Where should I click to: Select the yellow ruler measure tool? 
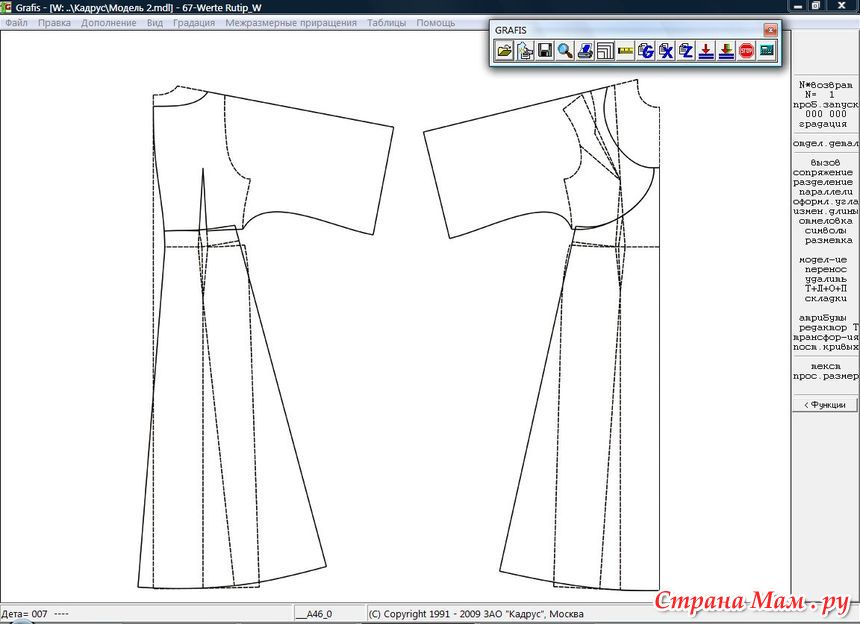click(625, 51)
